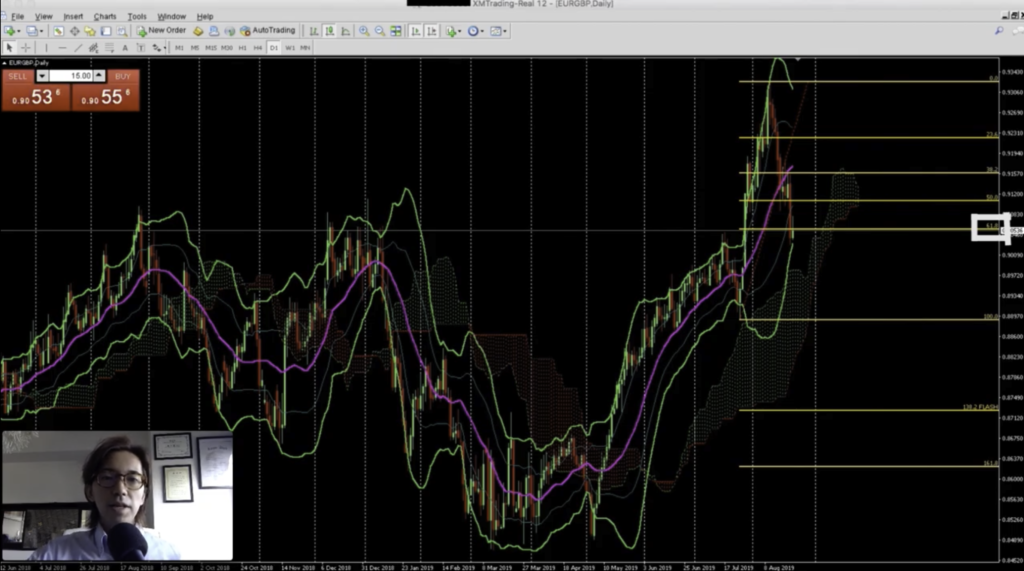The image size is (1024, 571).
Task: Expand the Templates dropdown arrow
Action: pos(504,31)
